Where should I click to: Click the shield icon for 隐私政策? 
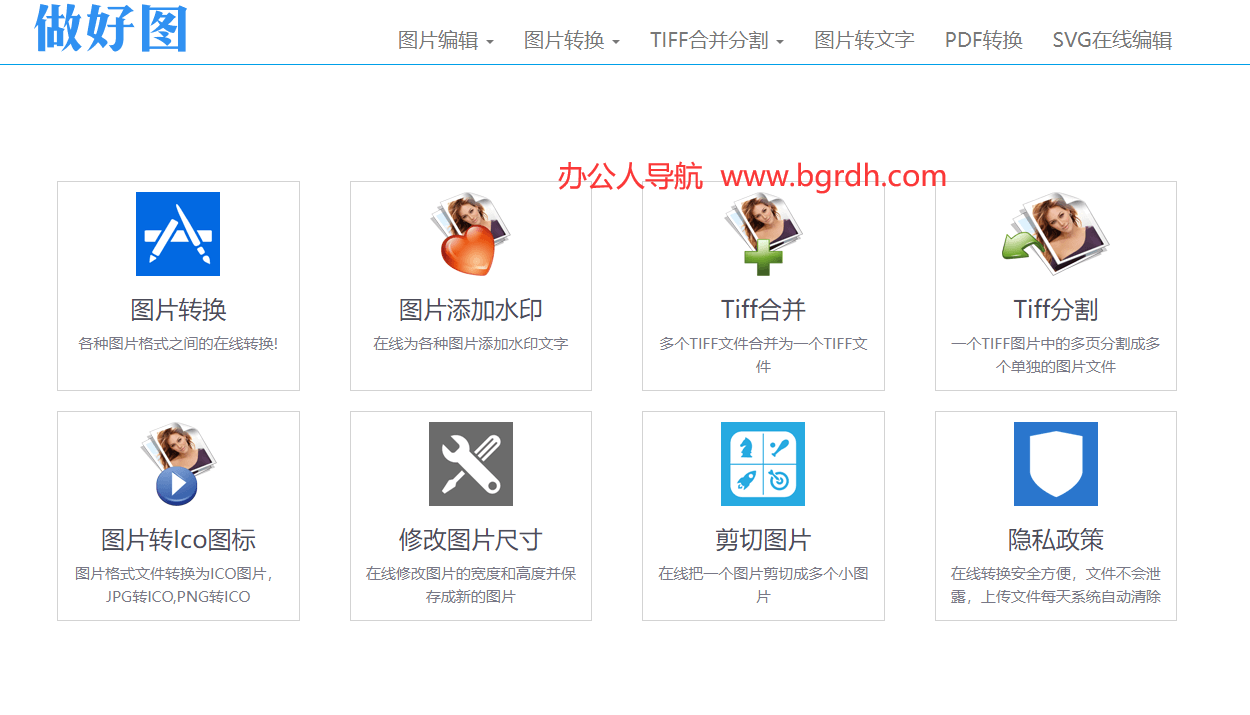point(1055,464)
